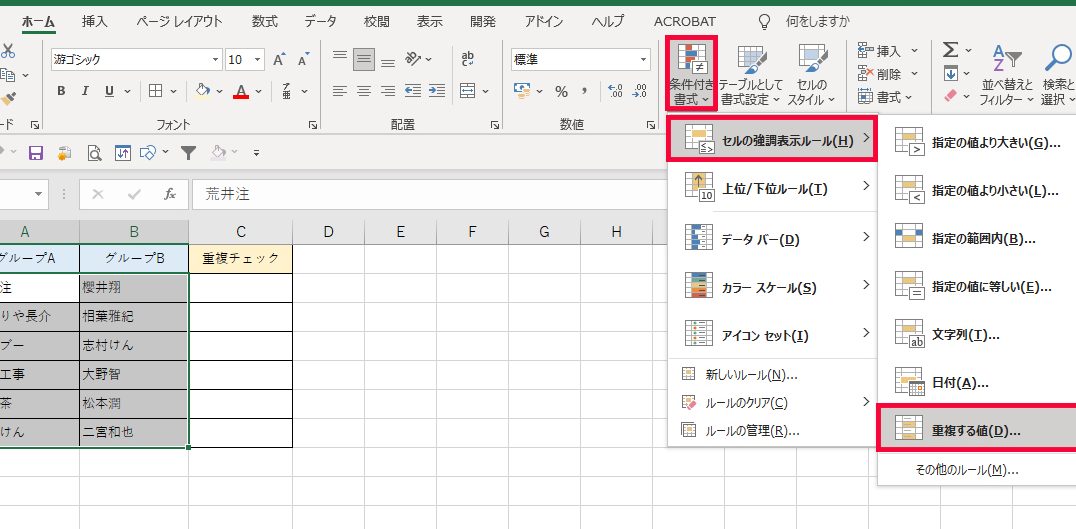Open number format dropdown 標準
The width and height of the screenshot is (1076, 529).
pyautogui.click(x=644, y=60)
